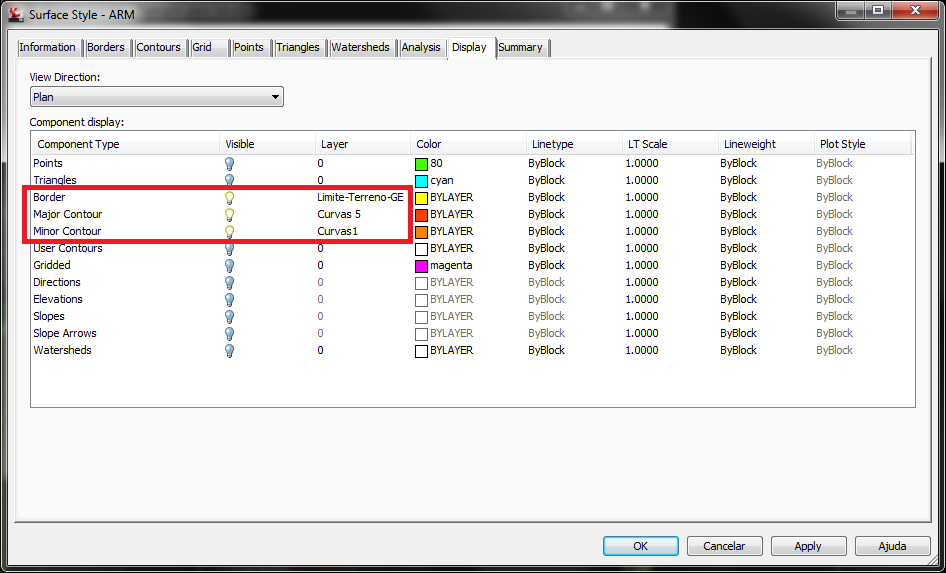Pick the yellow color swatch for Border
Screen dimensions: 946x573
click(x=421, y=198)
